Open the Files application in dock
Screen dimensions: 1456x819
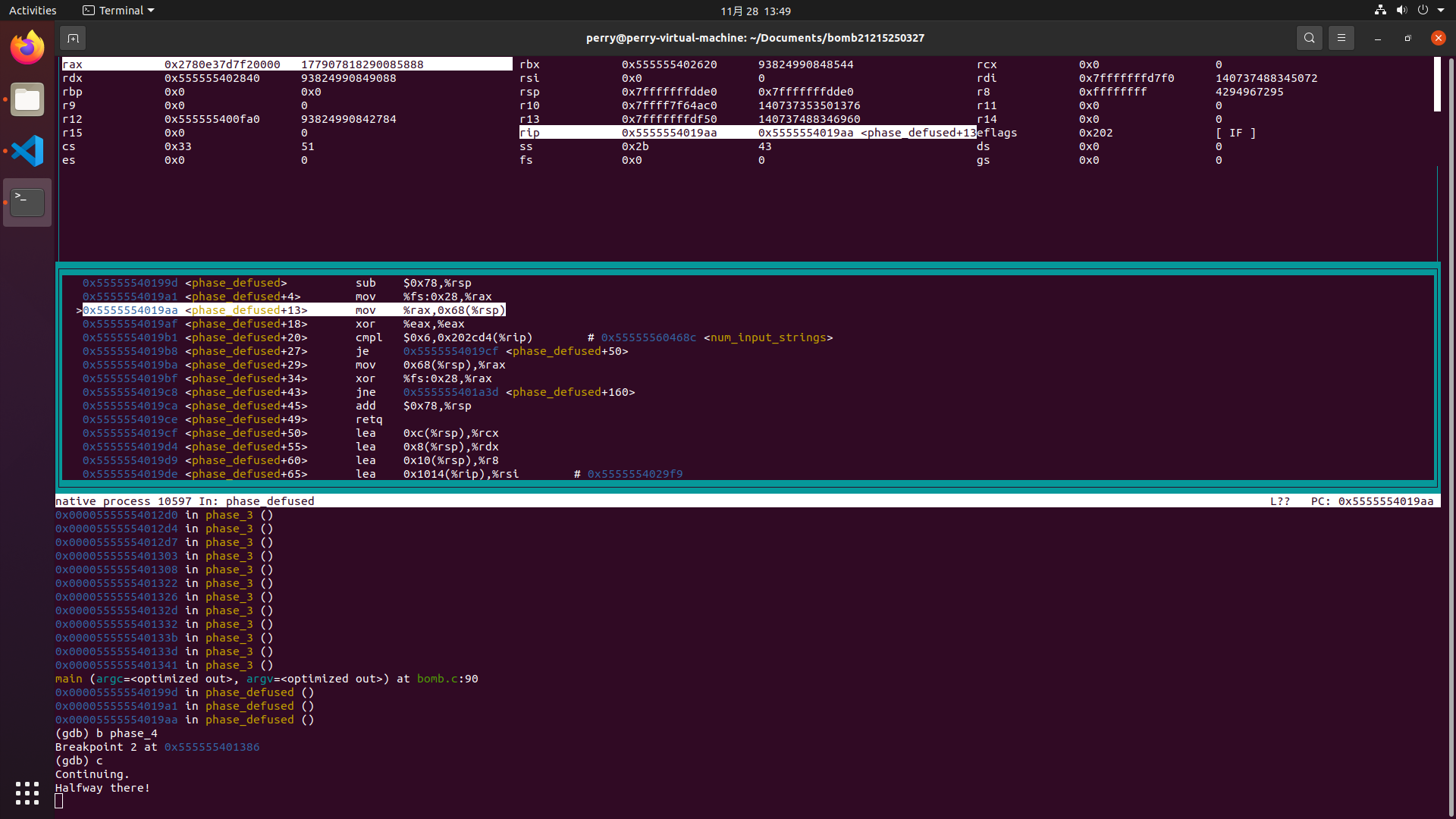pyautogui.click(x=27, y=99)
